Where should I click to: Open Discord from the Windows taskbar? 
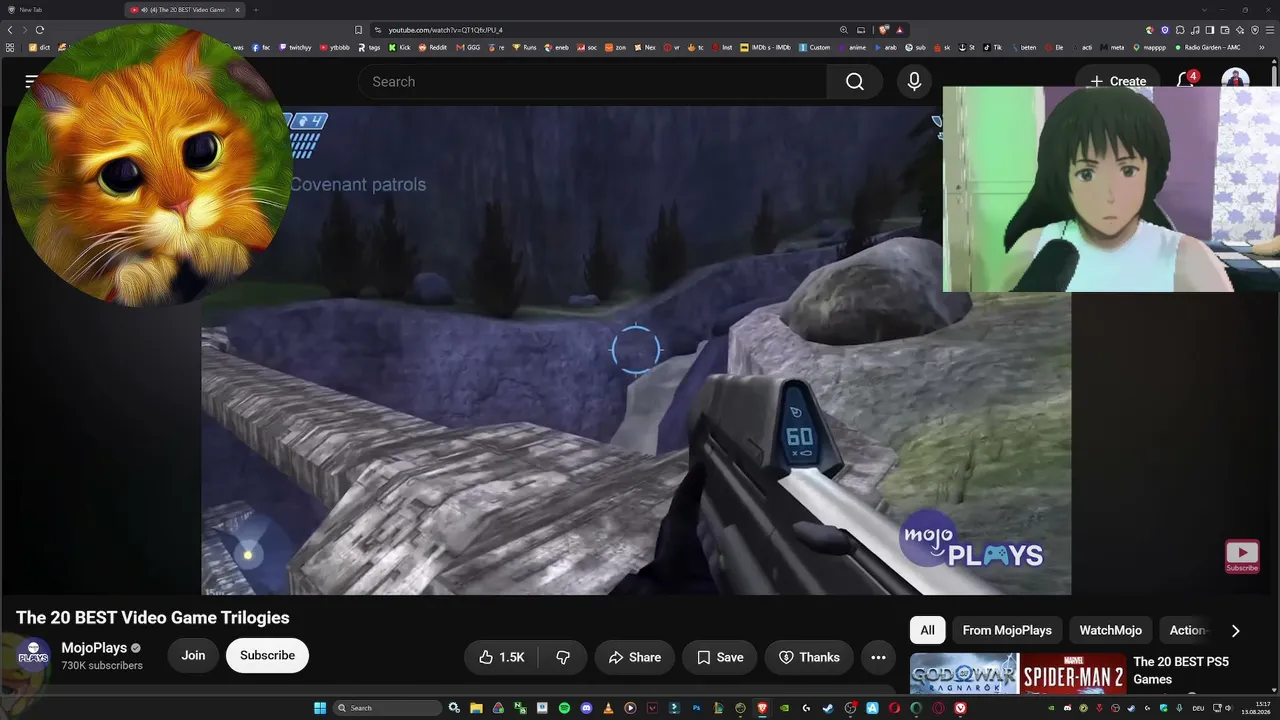[586, 708]
